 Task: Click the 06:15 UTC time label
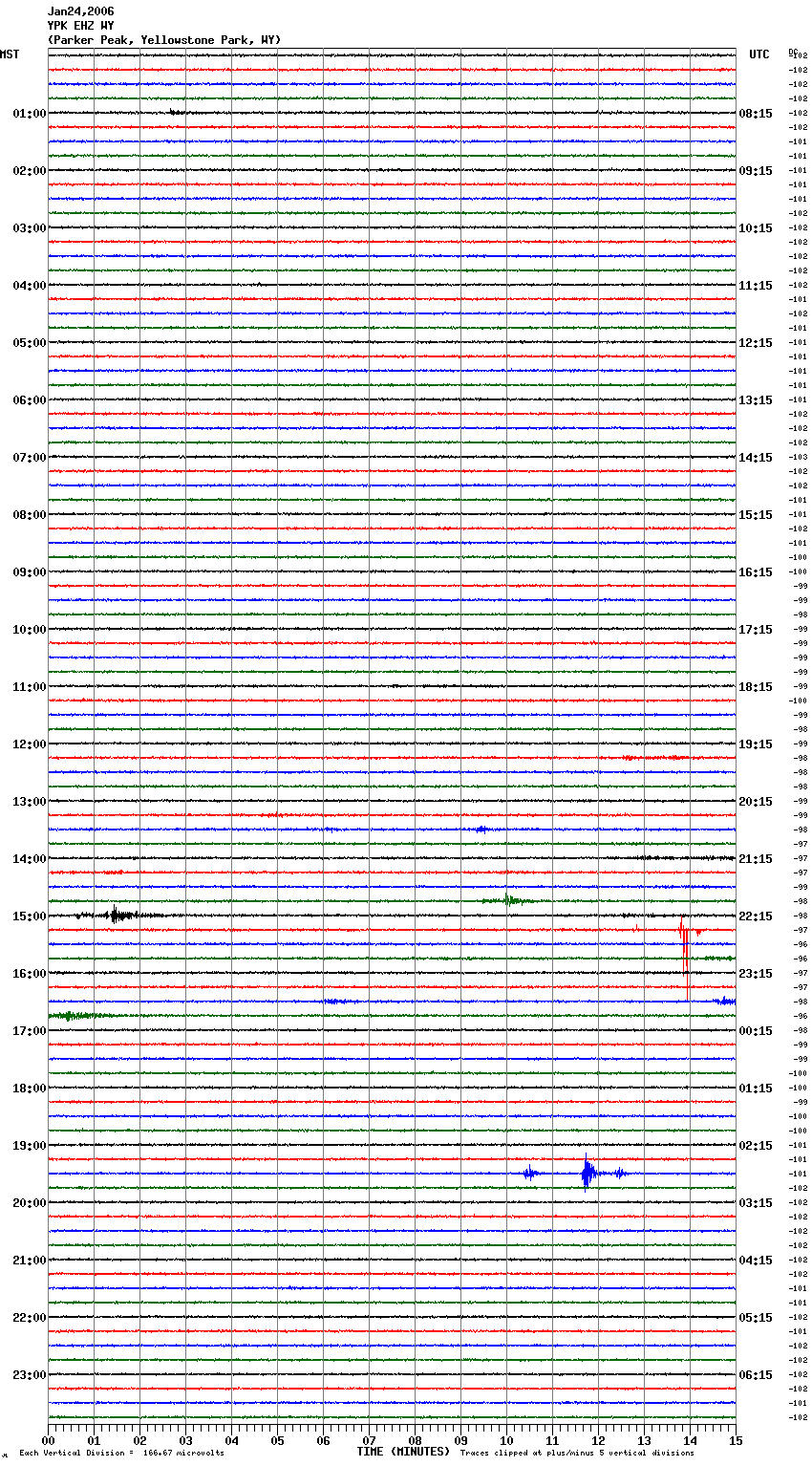pyautogui.click(x=756, y=1375)
